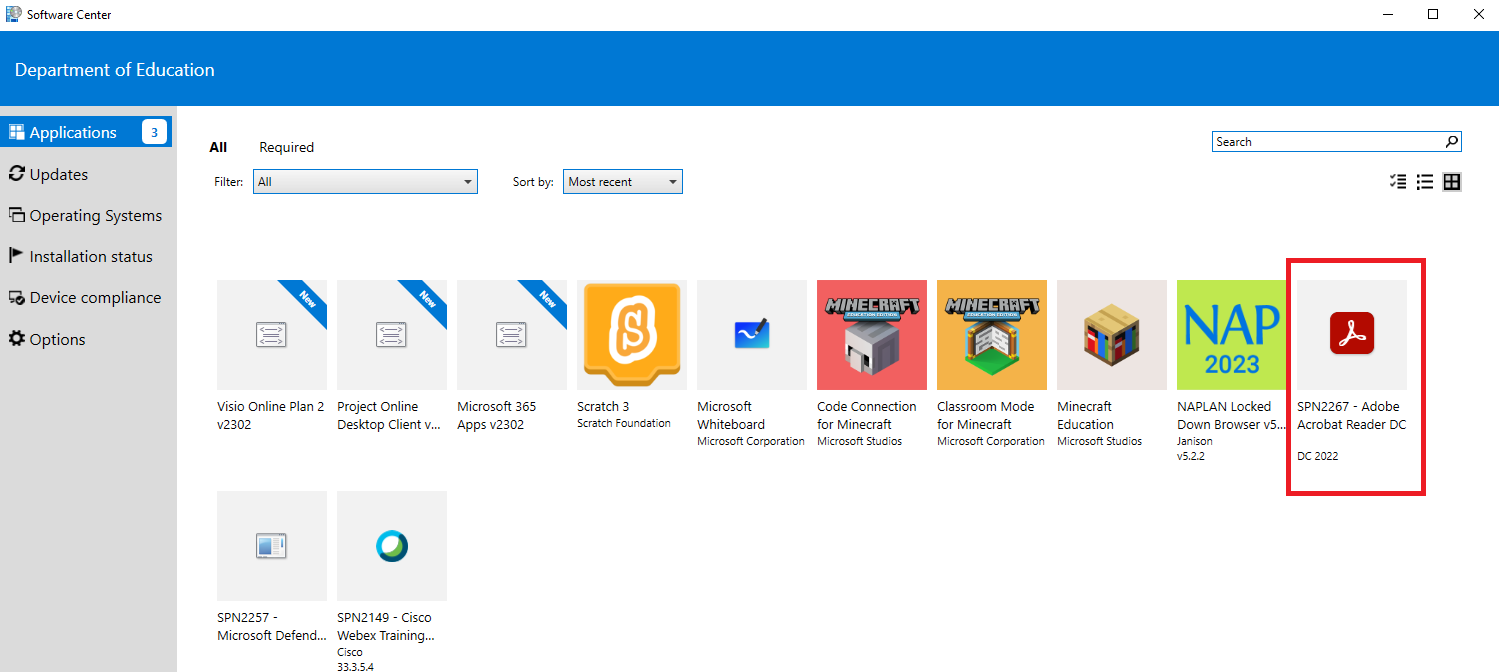The image size is (1499, 672).
Task: Switch to list view icon
Action: (1425, 182)
